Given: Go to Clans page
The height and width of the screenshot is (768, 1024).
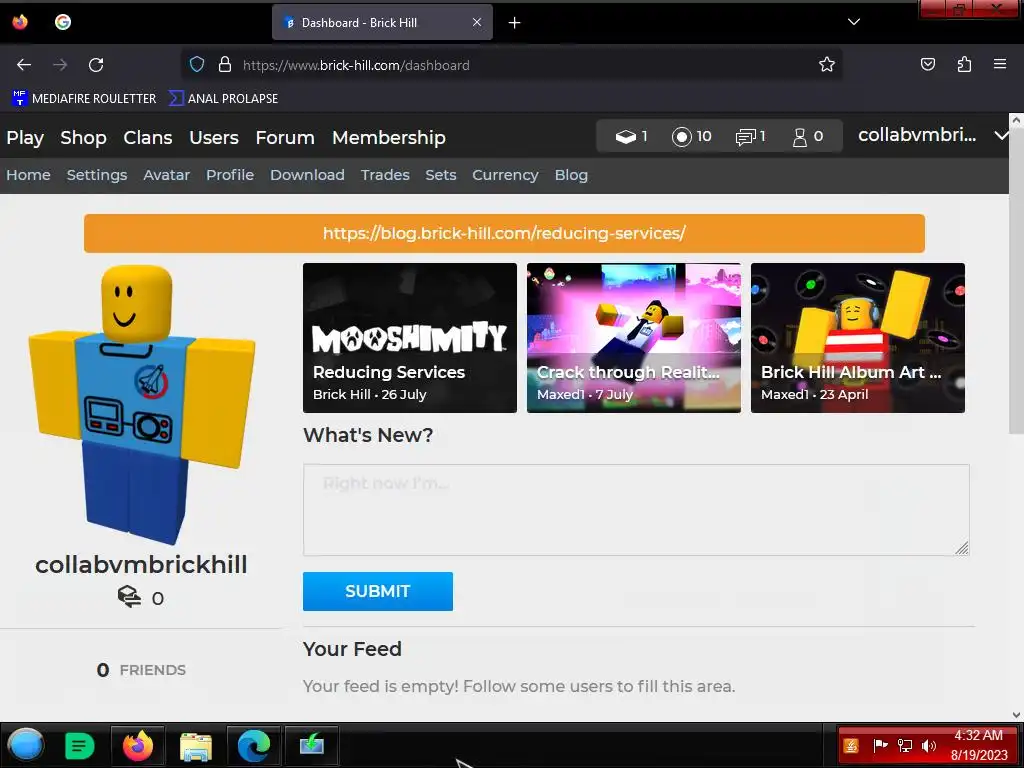Looking at the screenshot, I should tap(148, 138).
